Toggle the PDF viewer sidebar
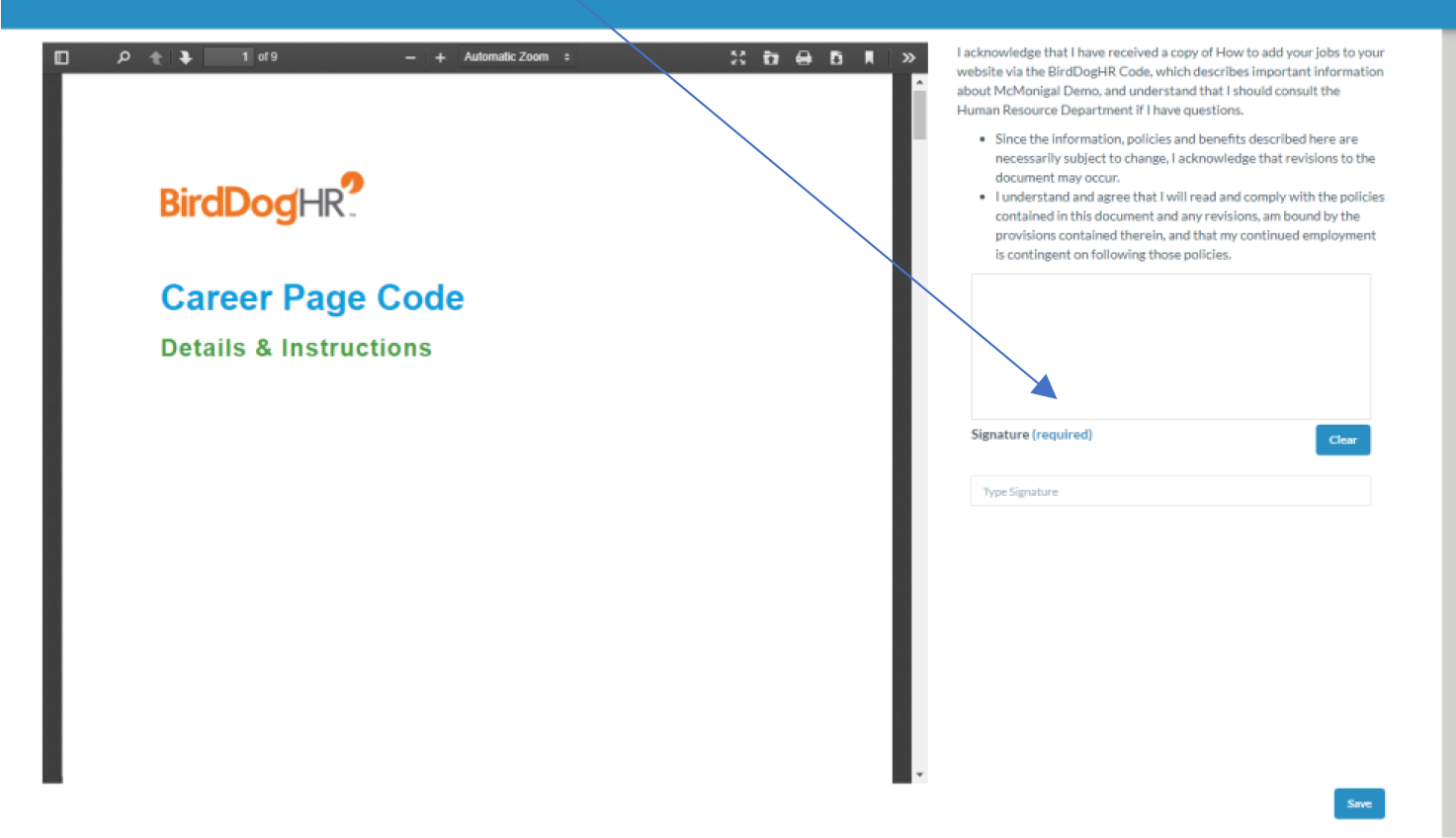The width and height of the screenshot is (1456, 838). [61, 57]
